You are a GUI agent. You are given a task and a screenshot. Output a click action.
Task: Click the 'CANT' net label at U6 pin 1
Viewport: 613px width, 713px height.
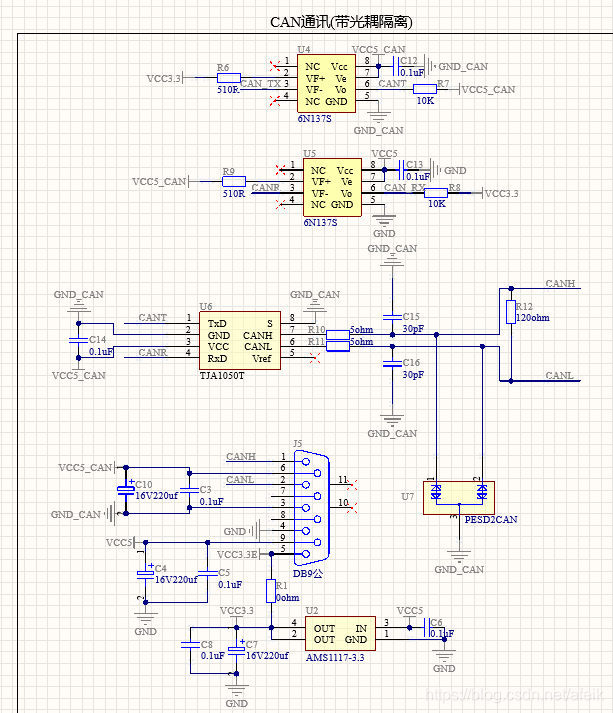click(x=152, y=317)
